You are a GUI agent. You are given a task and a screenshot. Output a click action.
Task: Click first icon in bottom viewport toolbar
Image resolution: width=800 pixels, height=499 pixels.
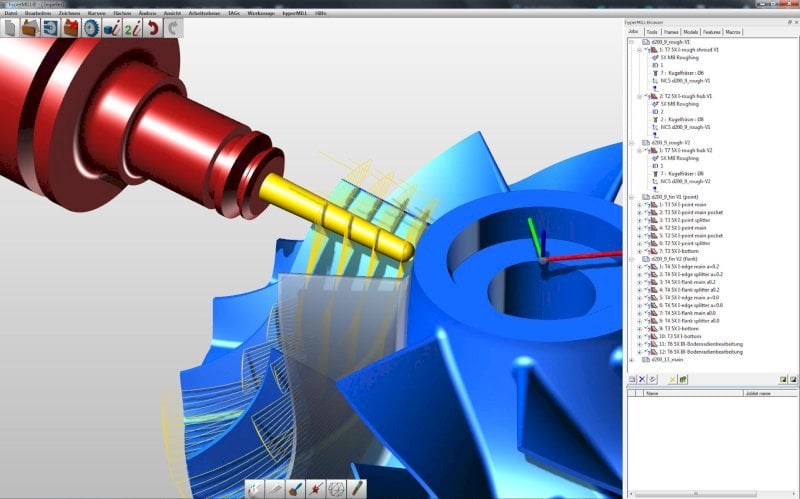[x=255, y=489]
